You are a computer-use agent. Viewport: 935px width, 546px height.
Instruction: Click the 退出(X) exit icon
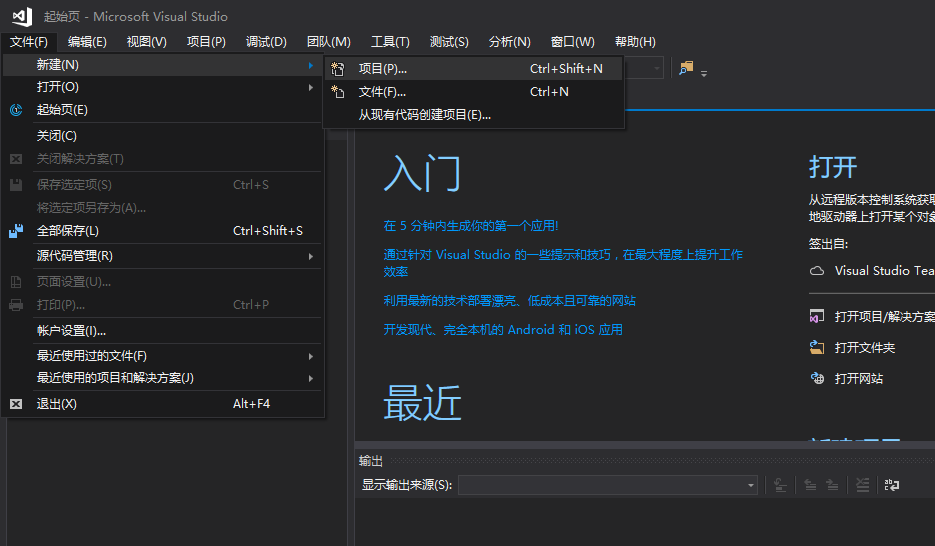pyautogui.click(x=16, y=404)
